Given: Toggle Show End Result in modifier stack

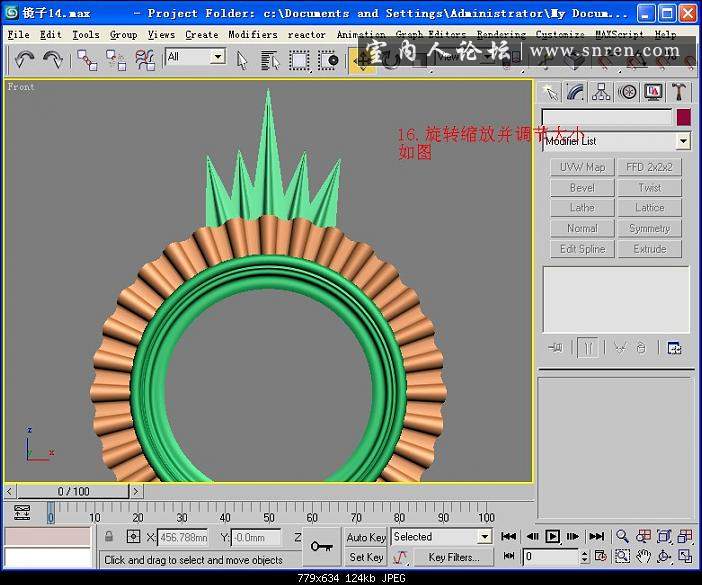Looking at the screenshot, I should 588,347.
